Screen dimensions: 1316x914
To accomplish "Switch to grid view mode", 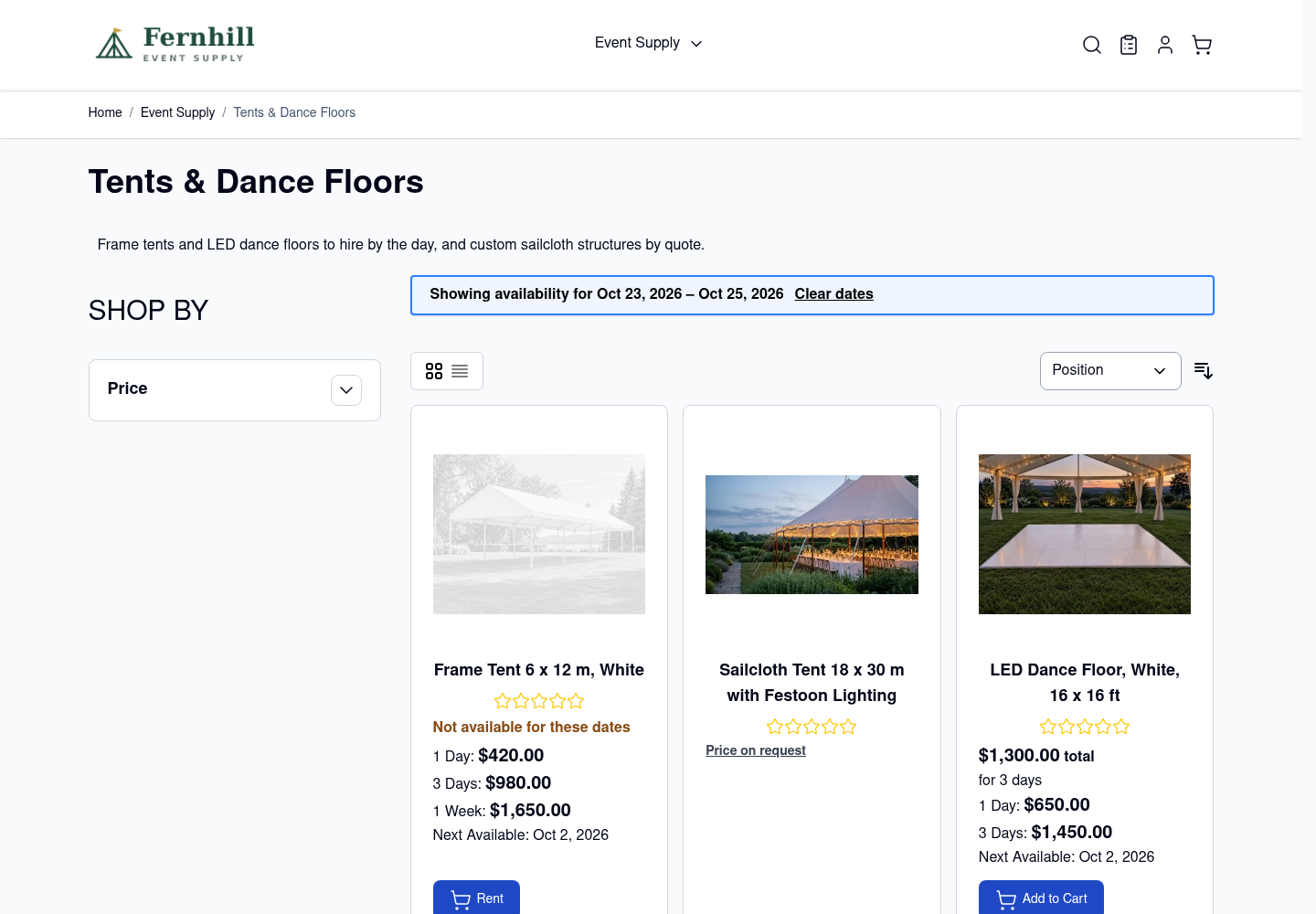I will point(434,371).
